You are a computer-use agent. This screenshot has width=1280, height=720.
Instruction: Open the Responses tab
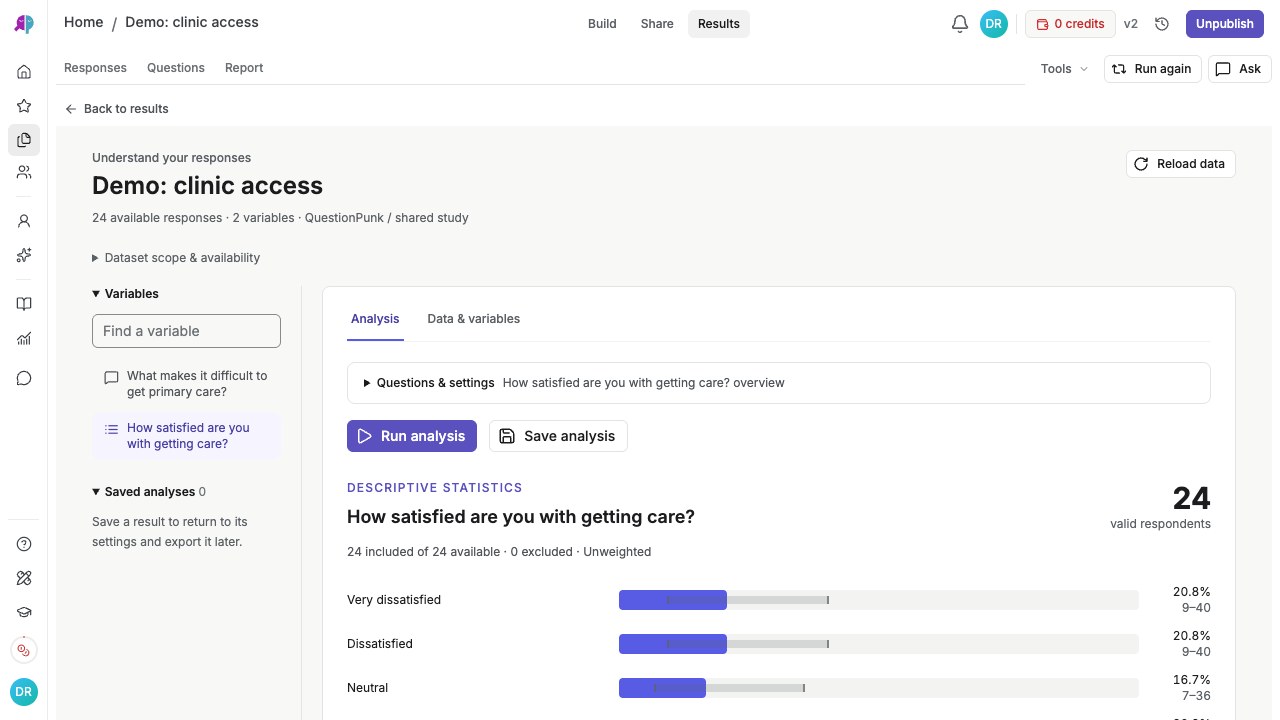click(95, 68)
